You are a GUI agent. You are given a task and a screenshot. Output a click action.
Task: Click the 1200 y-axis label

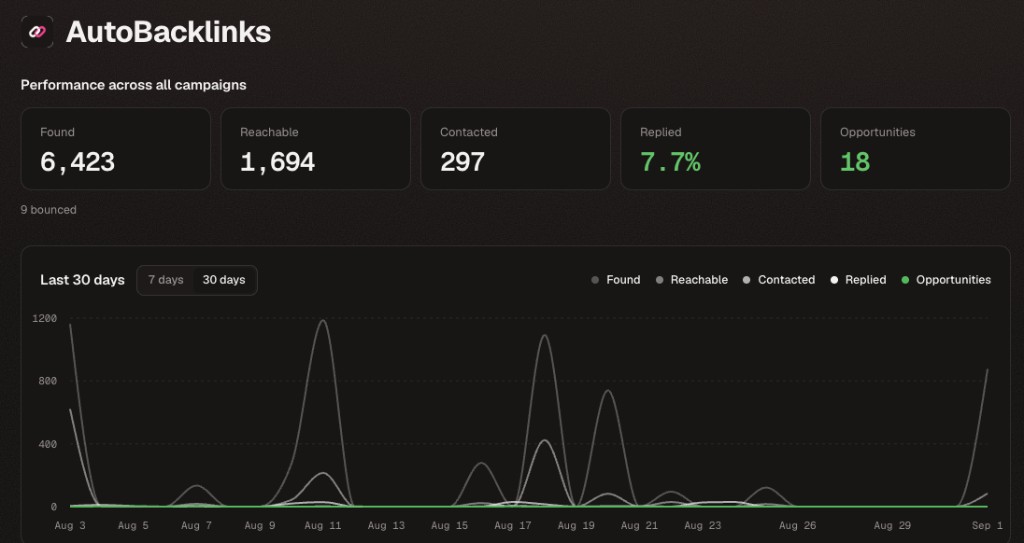pos(44,318)
